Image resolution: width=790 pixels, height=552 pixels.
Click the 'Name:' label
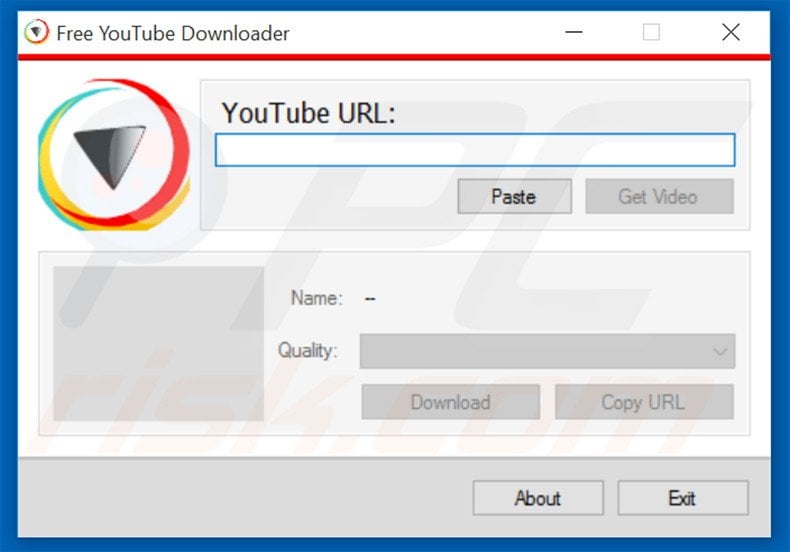[x=316, y=298]
